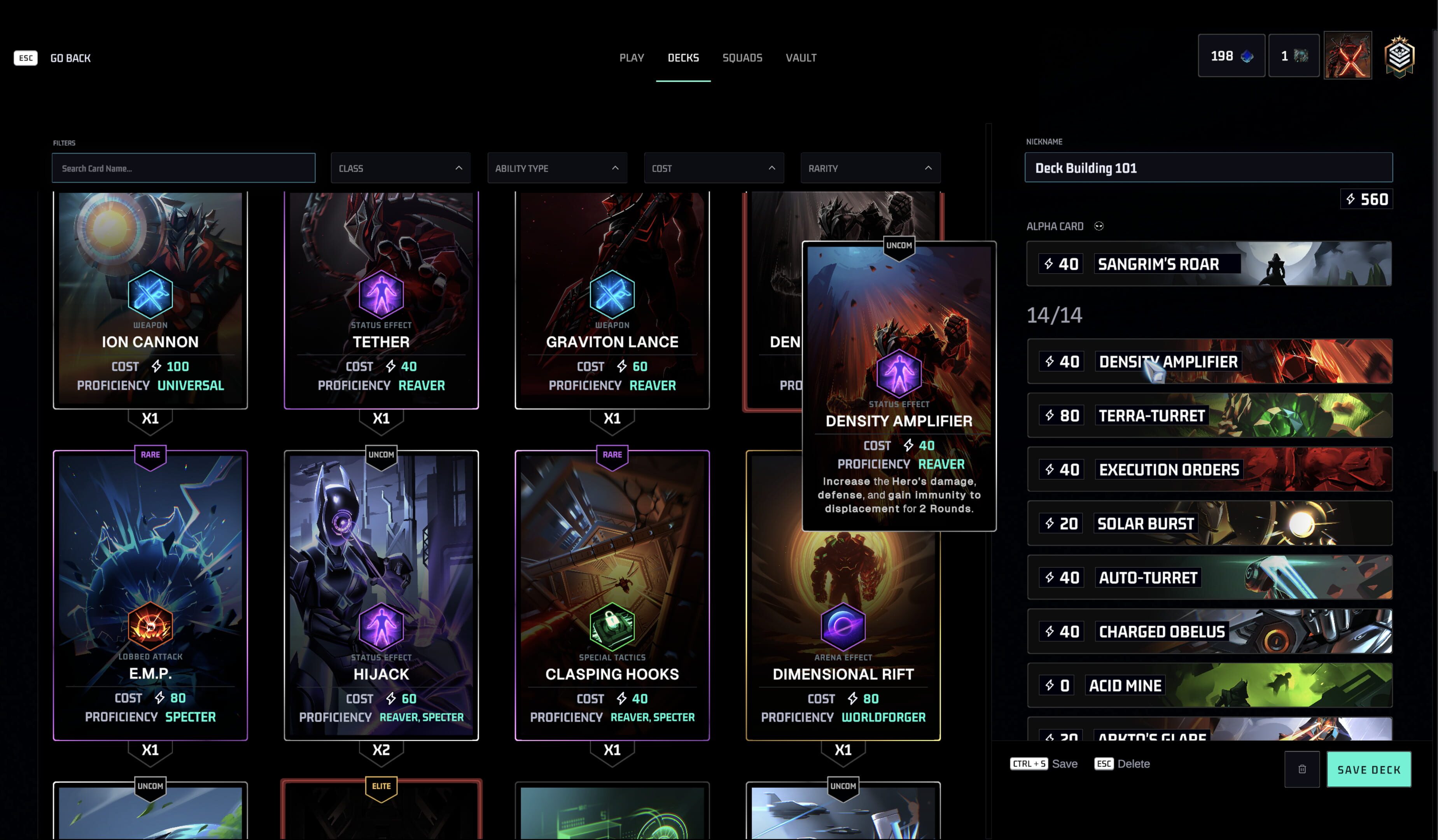Click the Clasping Hooks special tactics icon
The width and height of the screenshot is (1438, 840).
pos(612,626)
